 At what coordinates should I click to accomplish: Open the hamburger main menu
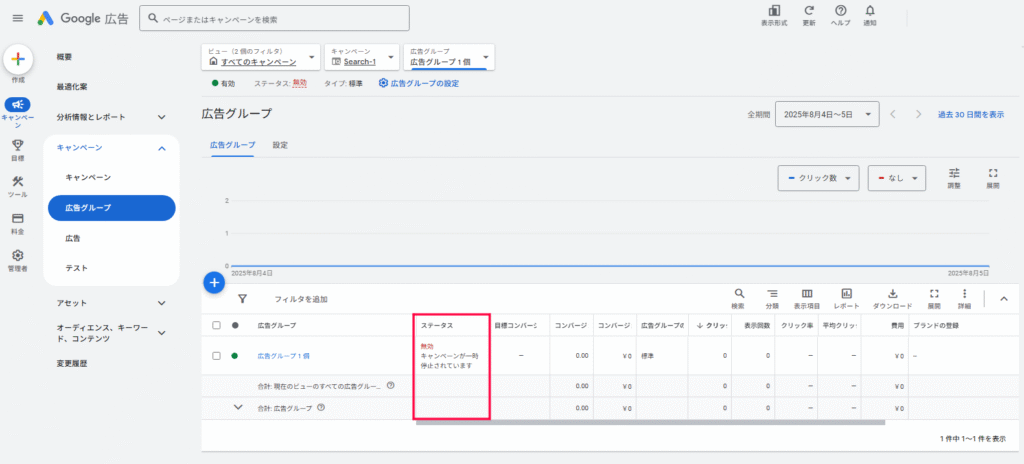tap(18, 18)
